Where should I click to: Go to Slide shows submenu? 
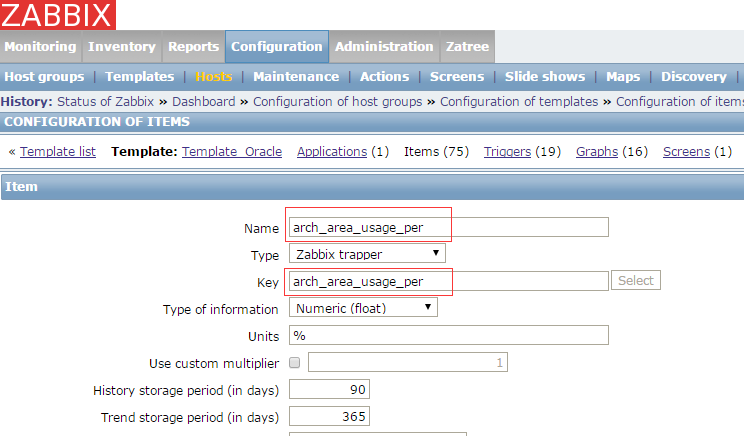point(545,76)
